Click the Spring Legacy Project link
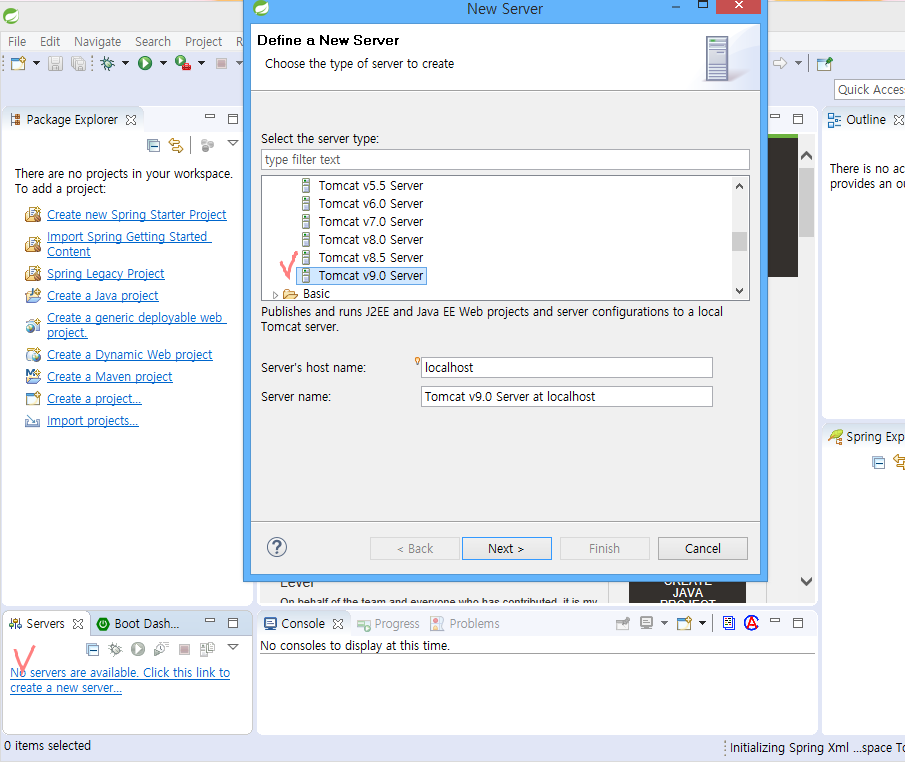The width and height of the screenshot is (905, 762). (106, 274)
